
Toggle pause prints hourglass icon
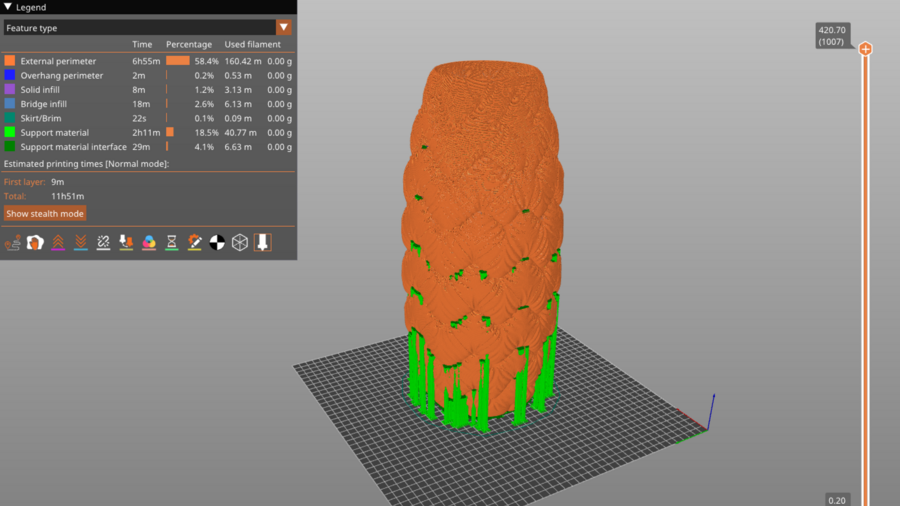coord(171,242)
